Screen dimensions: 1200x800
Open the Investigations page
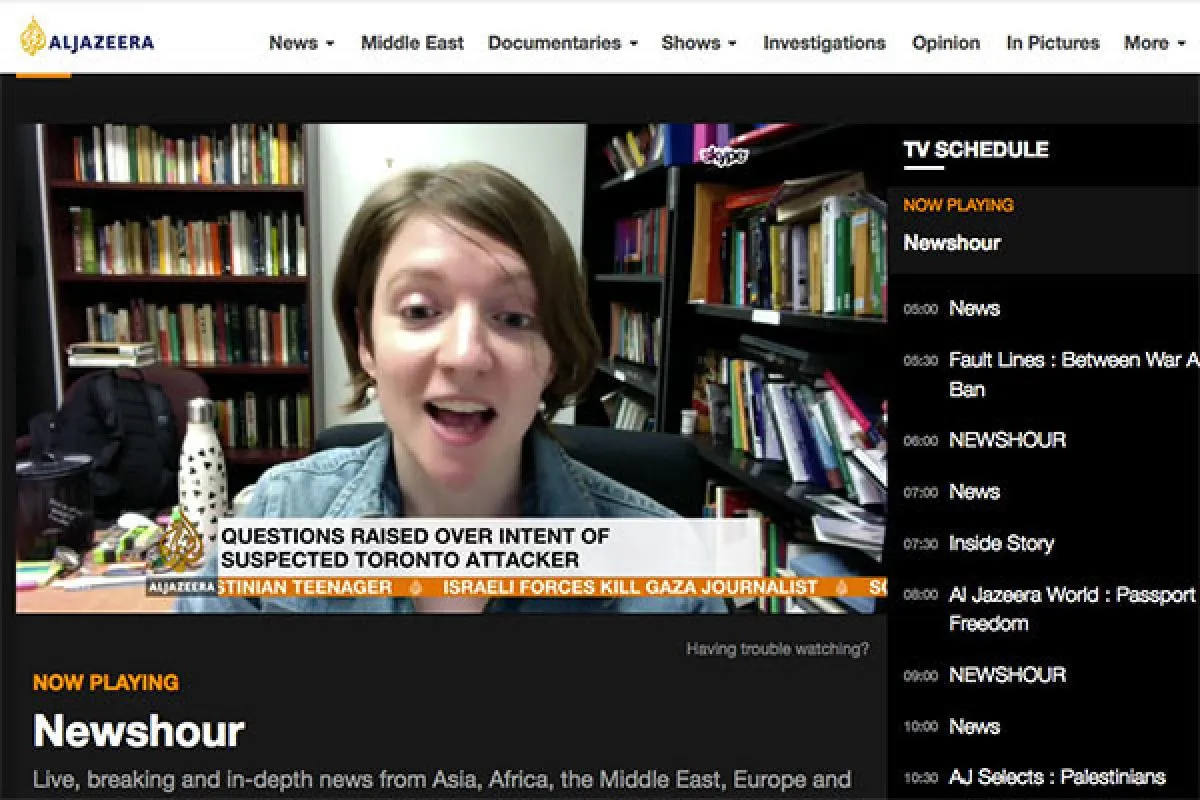pyautogui.click(x=824, y=43)
